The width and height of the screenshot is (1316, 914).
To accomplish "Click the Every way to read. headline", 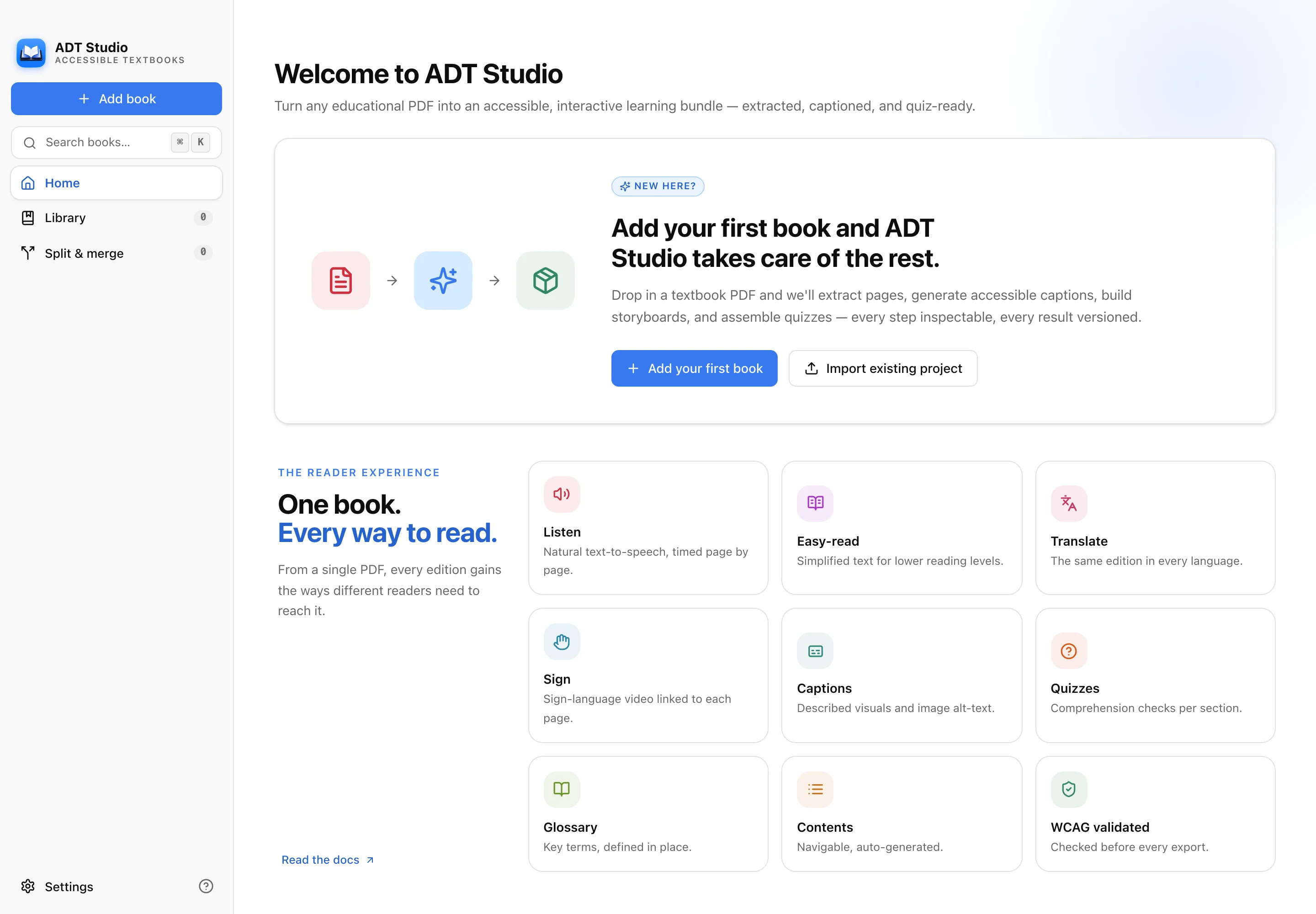I will pos(387,533).
